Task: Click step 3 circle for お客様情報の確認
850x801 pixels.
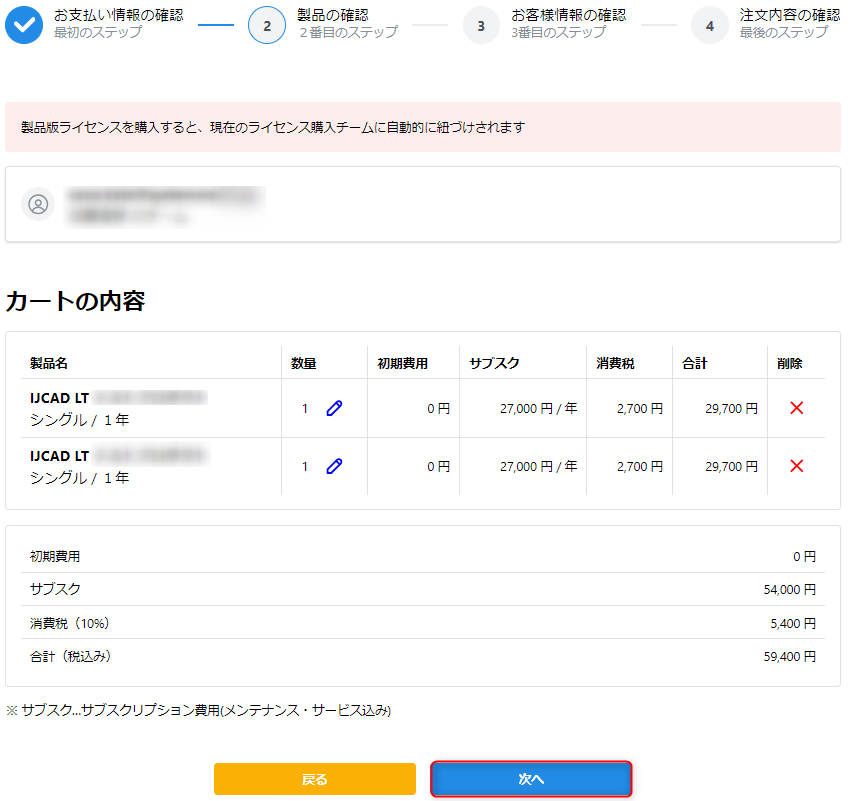Action: 481,25
